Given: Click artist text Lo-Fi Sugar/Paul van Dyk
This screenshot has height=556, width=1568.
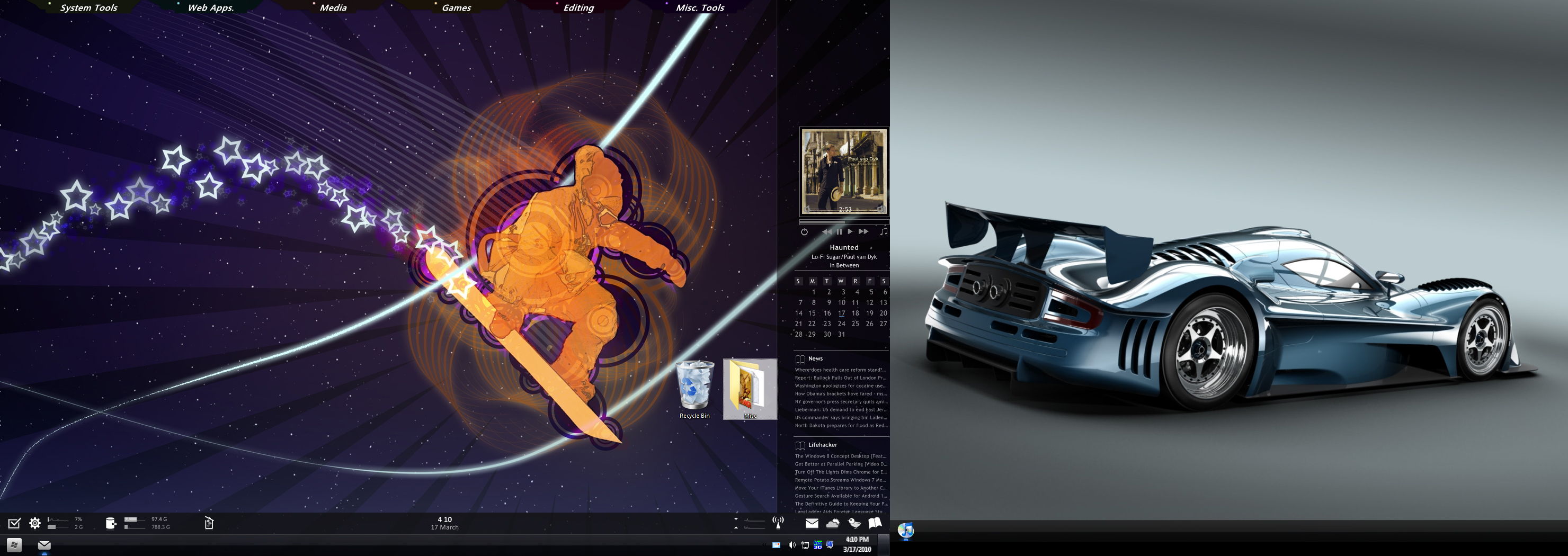Looking at the screenshot, I should tap(844, 257).
